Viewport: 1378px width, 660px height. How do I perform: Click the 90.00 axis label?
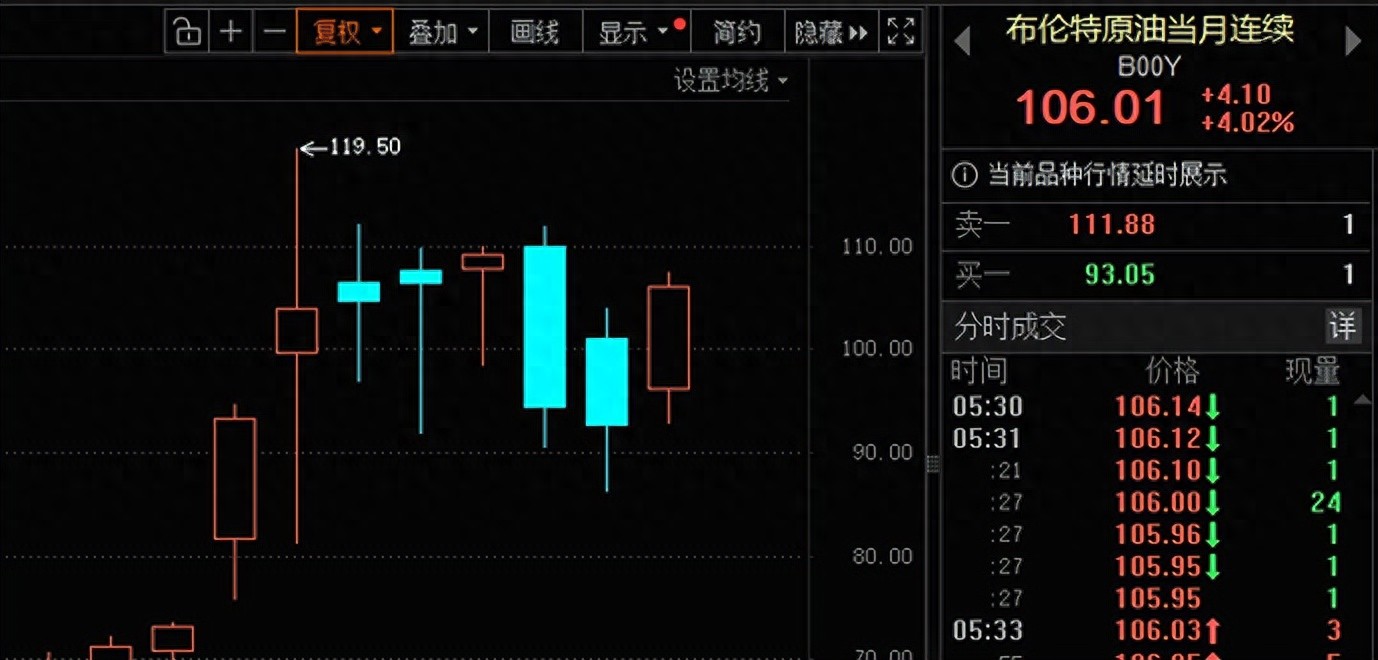pyautogui.click(x=882, y=452)
